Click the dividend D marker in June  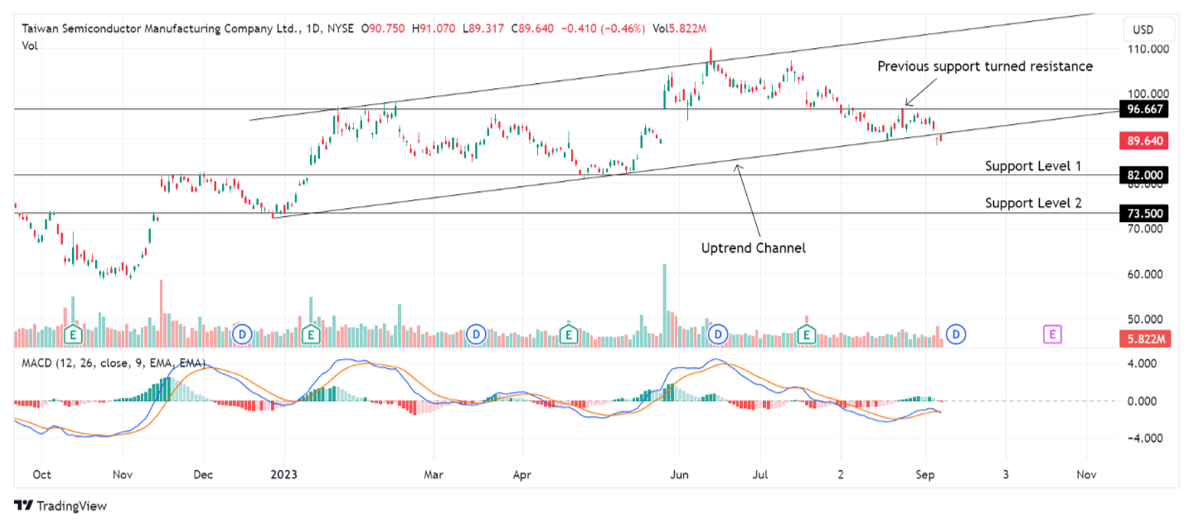(x=717, y=333)
